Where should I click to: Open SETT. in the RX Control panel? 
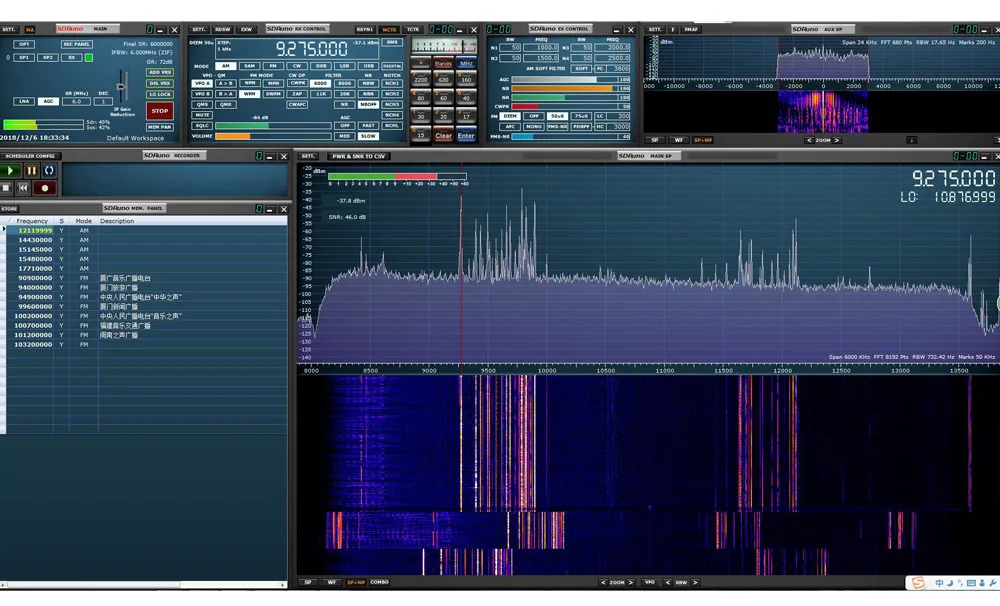tap(199, 29)
